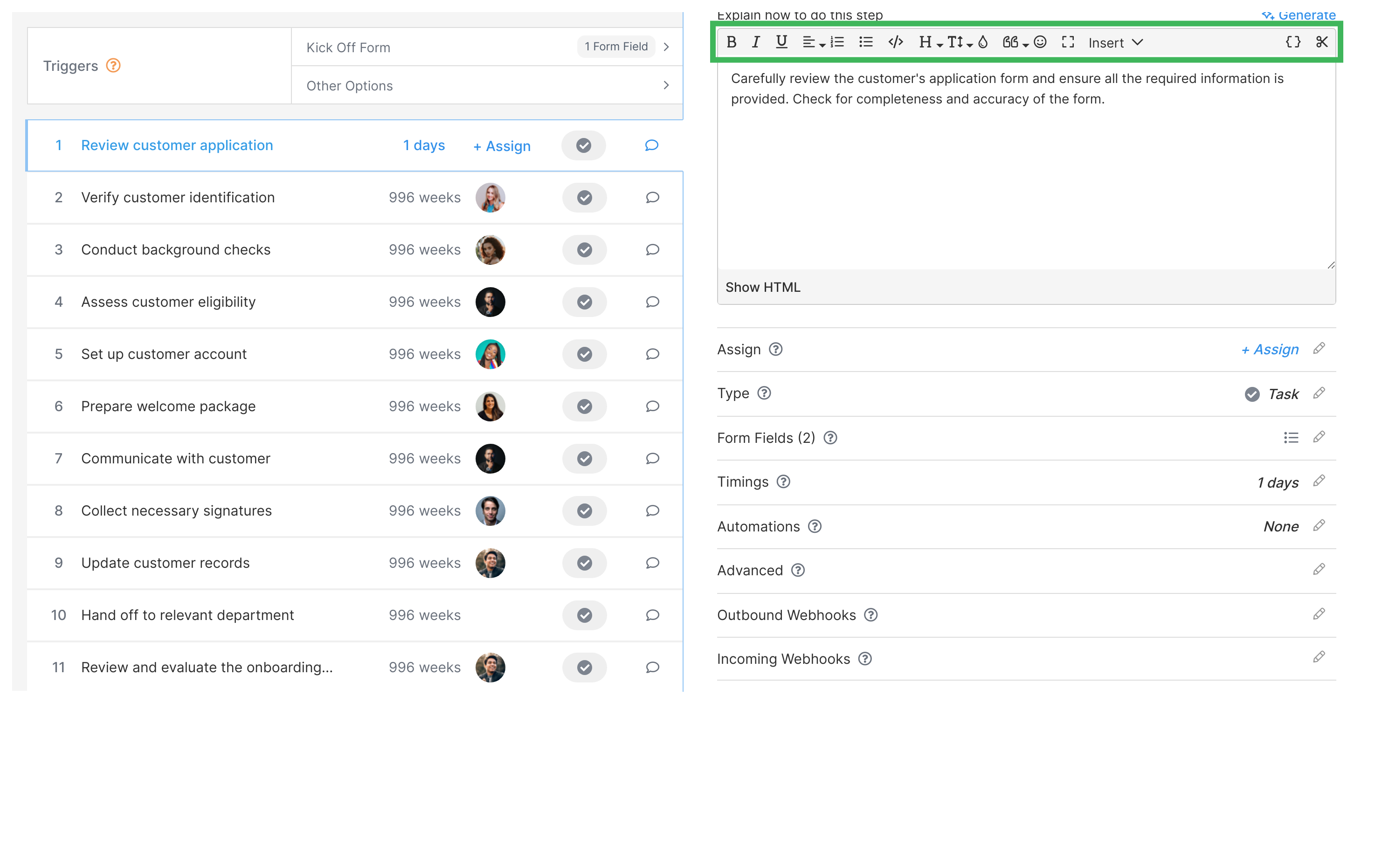The width and height of the screenshot is (1382, 868).
Task: Toggle checkmark for Update customer records
Action: (584, 563)
